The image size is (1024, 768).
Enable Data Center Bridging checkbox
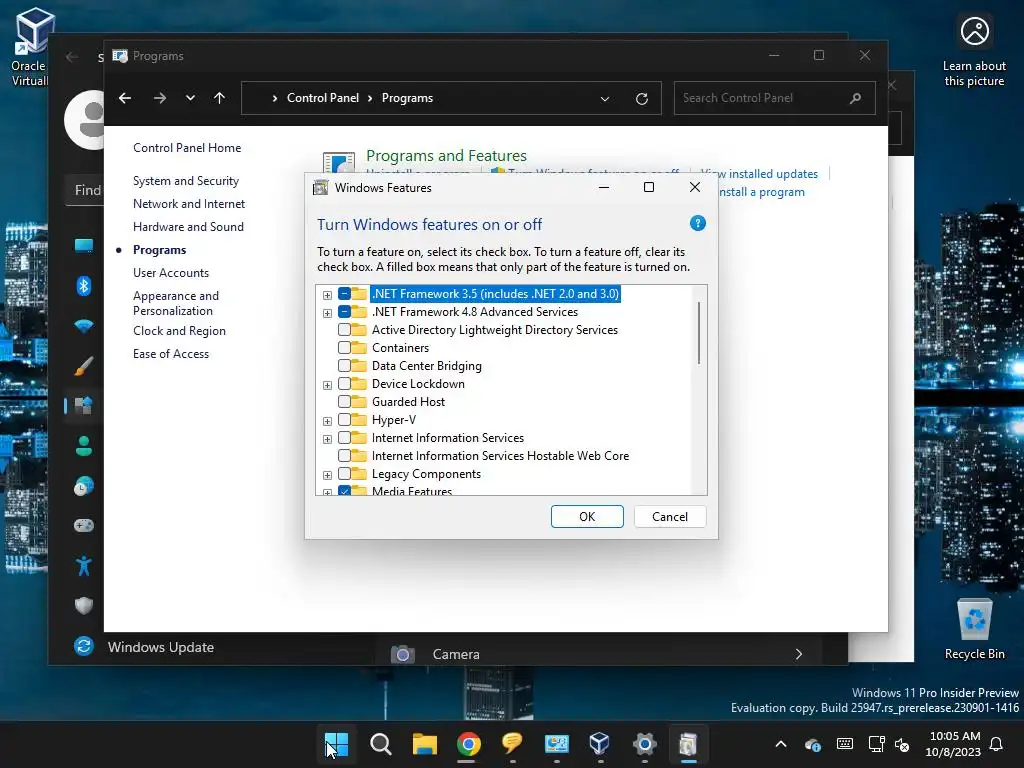click(344, 366)
